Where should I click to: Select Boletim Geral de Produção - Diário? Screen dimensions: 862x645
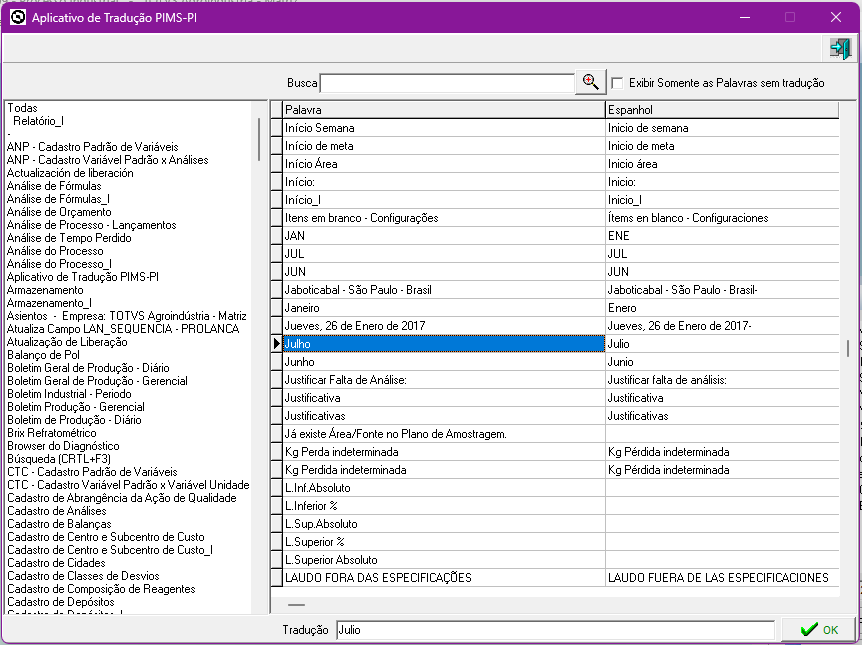click(x=88, y=368)
